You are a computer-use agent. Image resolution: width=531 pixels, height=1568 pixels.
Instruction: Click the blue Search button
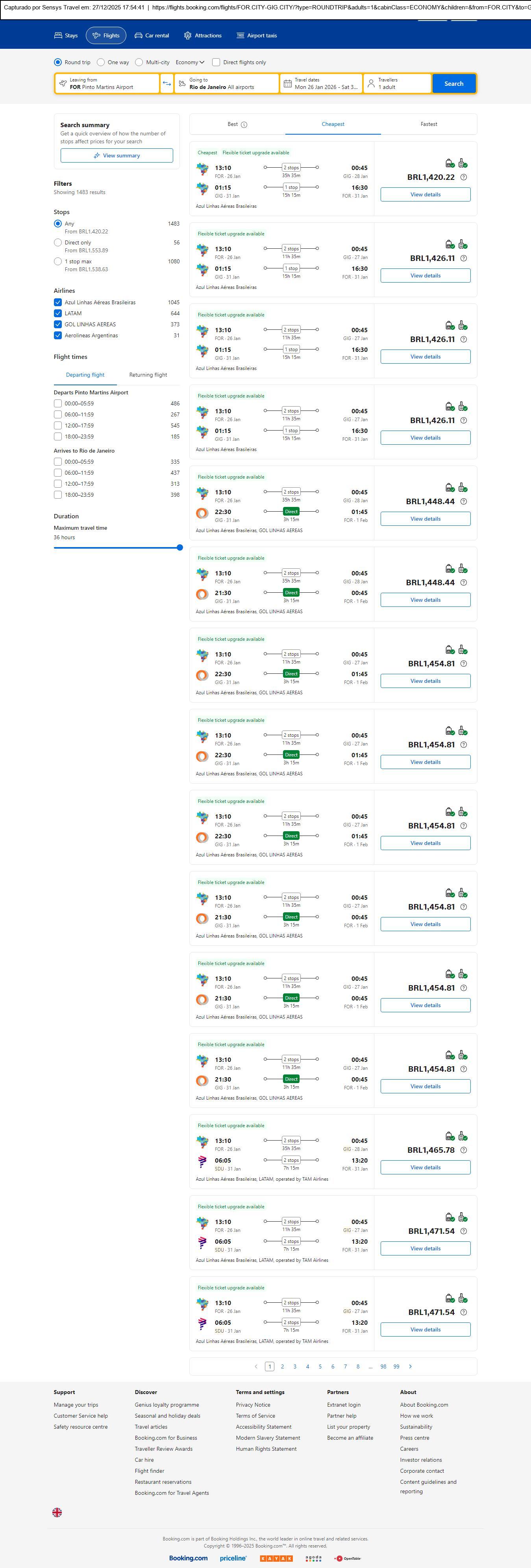pyautogui.click(x=454, y=83)
